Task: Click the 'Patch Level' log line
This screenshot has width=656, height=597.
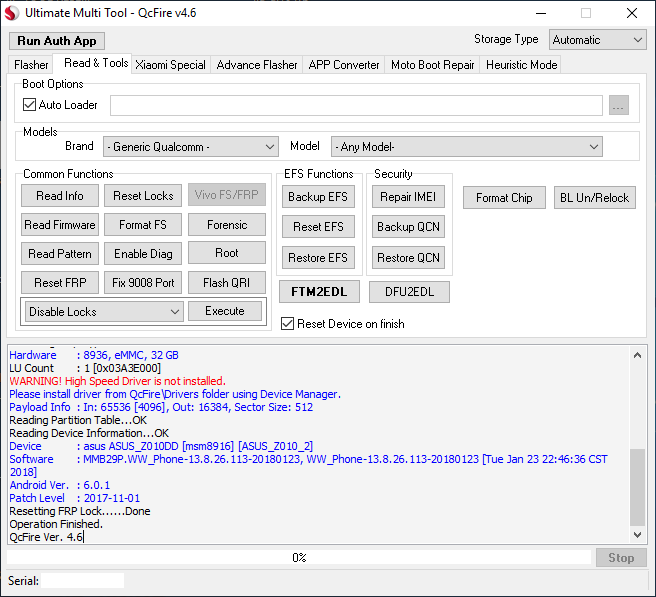Action: (75, 498)
